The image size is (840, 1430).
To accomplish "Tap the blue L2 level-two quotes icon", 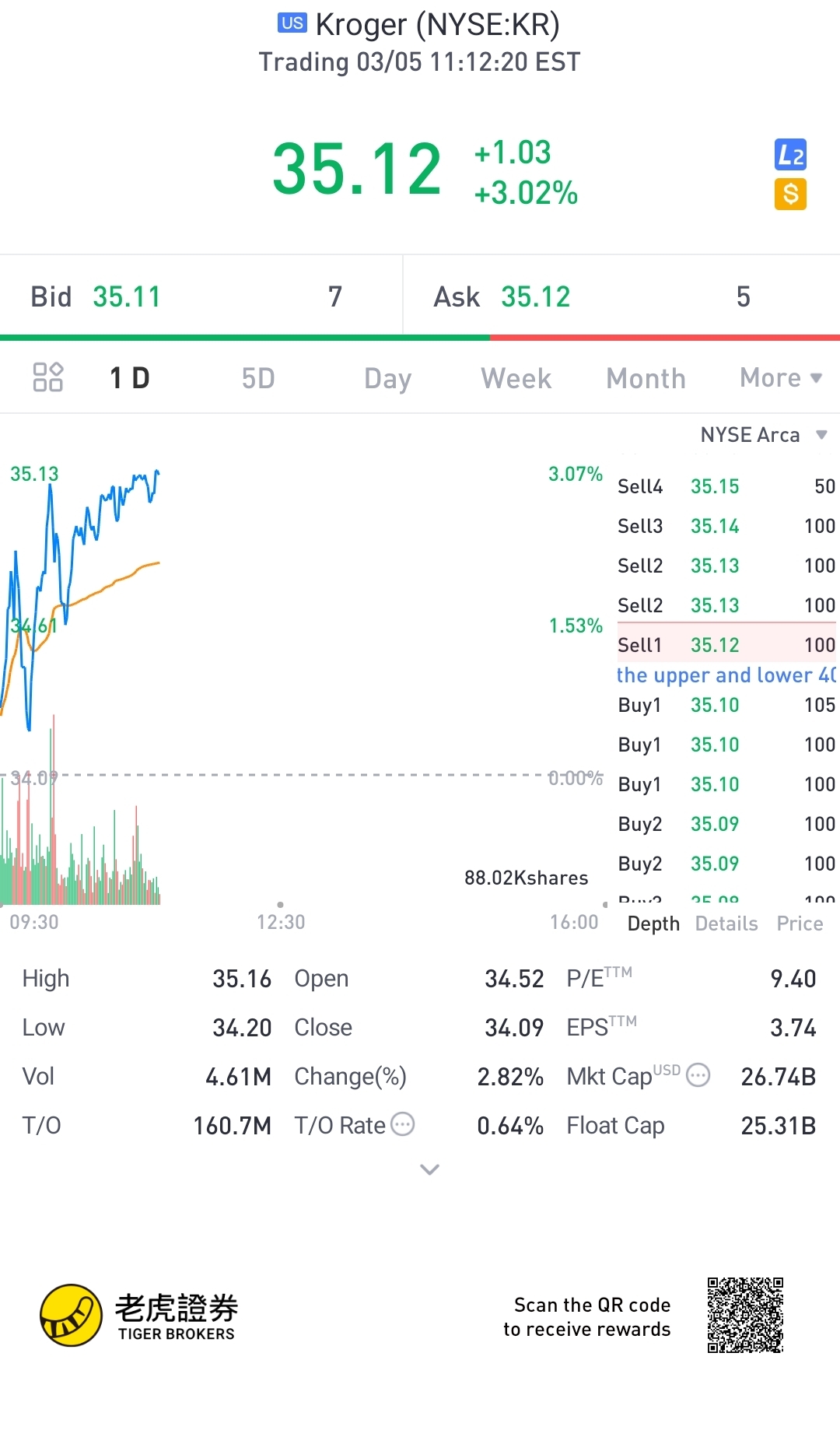I will pyautogui.click(x=790, y=155).
